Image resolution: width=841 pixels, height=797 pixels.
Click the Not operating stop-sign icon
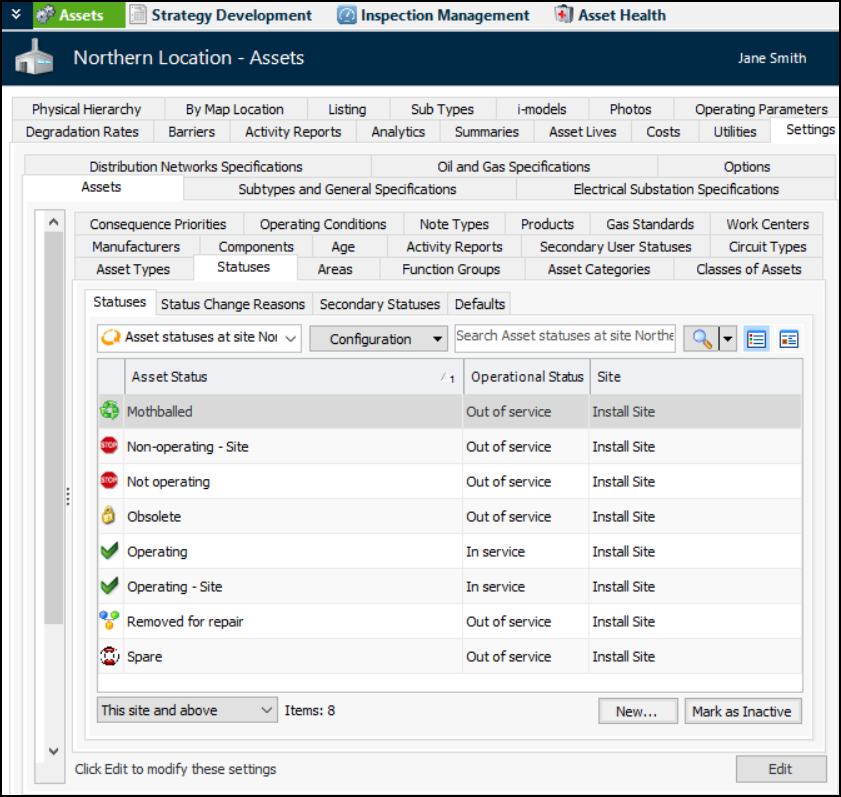(109, 481)
